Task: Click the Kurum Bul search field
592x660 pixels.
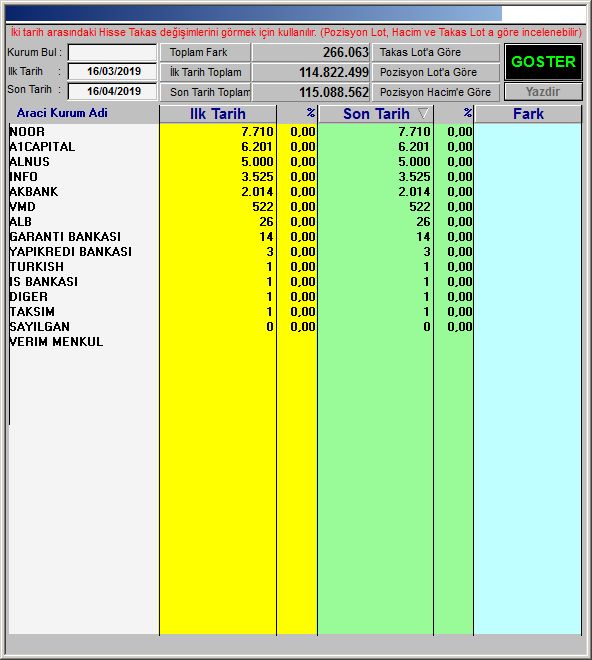Action: point(112,53)
